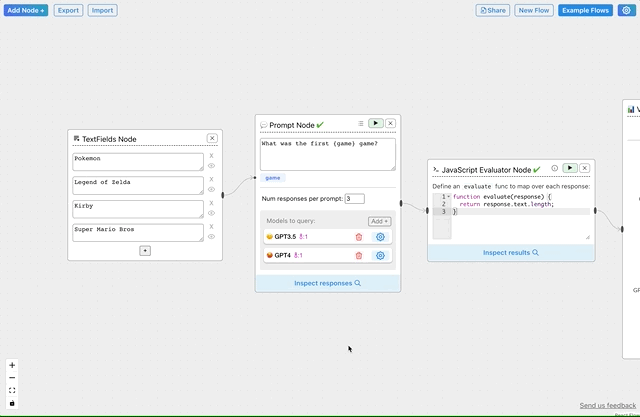Close the Prompt Node

tap(391, 123)
